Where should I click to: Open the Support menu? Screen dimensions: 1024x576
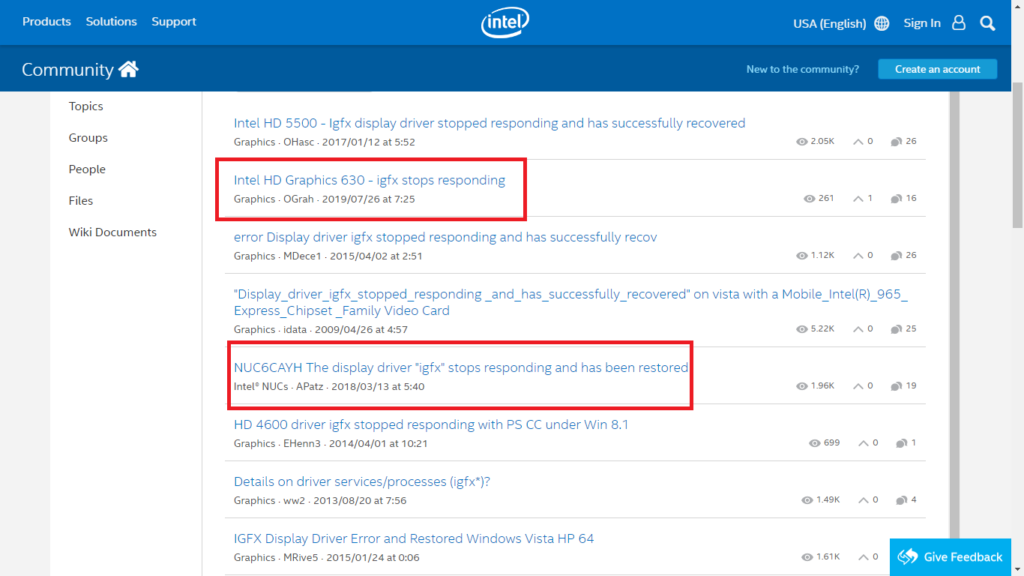pyautogui.click(x=174, y=22)
